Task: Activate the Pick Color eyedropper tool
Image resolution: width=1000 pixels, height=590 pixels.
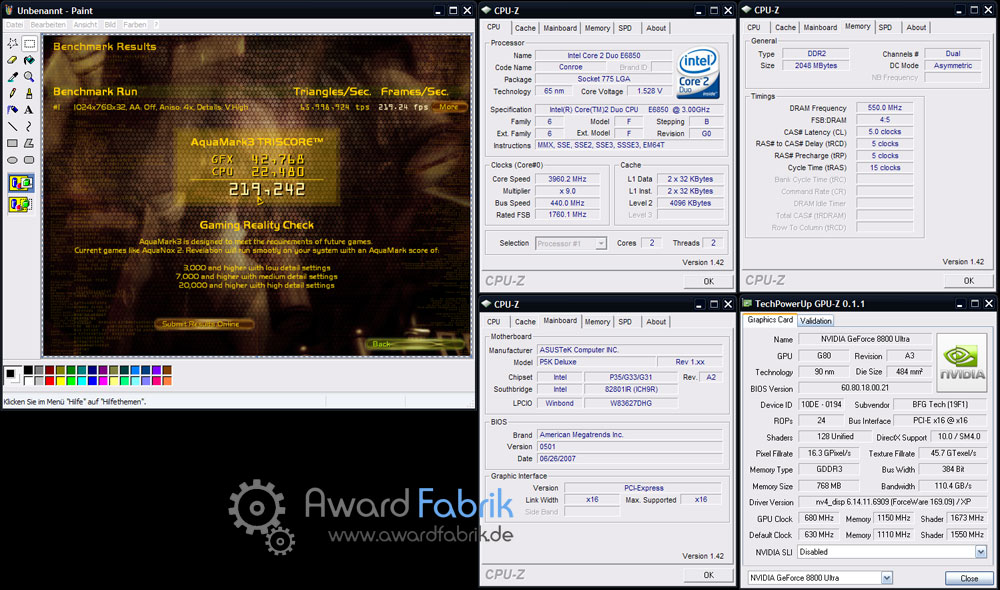Action: pyautogui.click(x=12, y=77)
